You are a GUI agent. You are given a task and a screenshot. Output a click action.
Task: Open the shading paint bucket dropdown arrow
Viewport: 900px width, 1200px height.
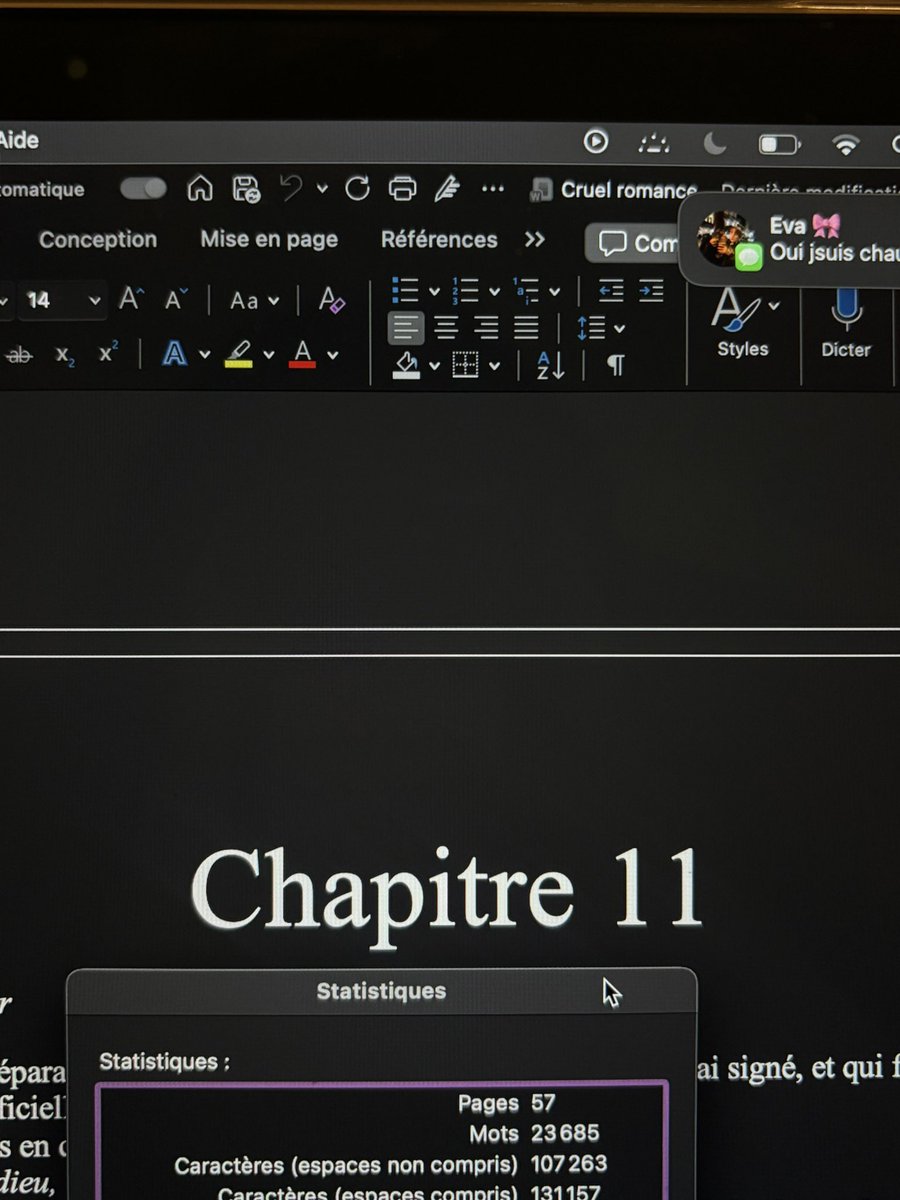[x=434, y=366]
